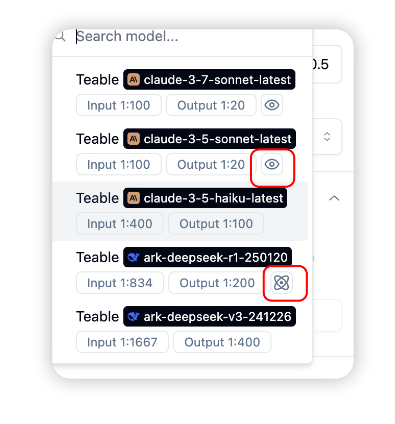Focus the Search model input field
Viewport: 395px width, 424px height.
pyautogui.click(x=192, y=36)
